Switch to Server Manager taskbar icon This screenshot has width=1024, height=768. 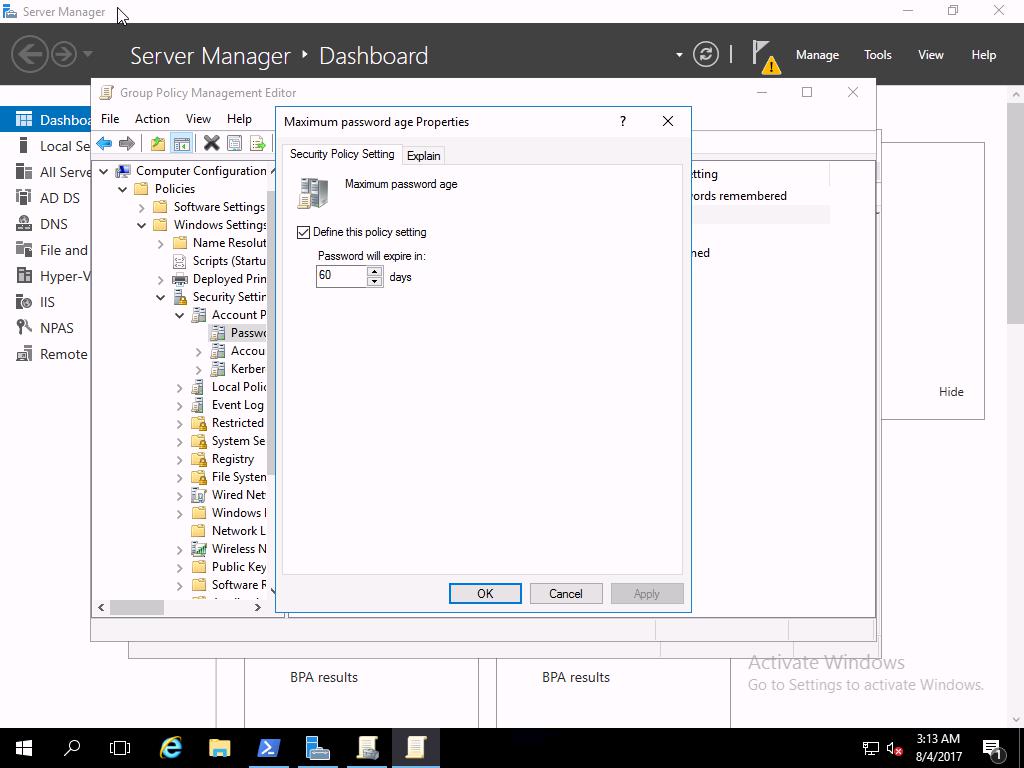[x=318, y=748]
